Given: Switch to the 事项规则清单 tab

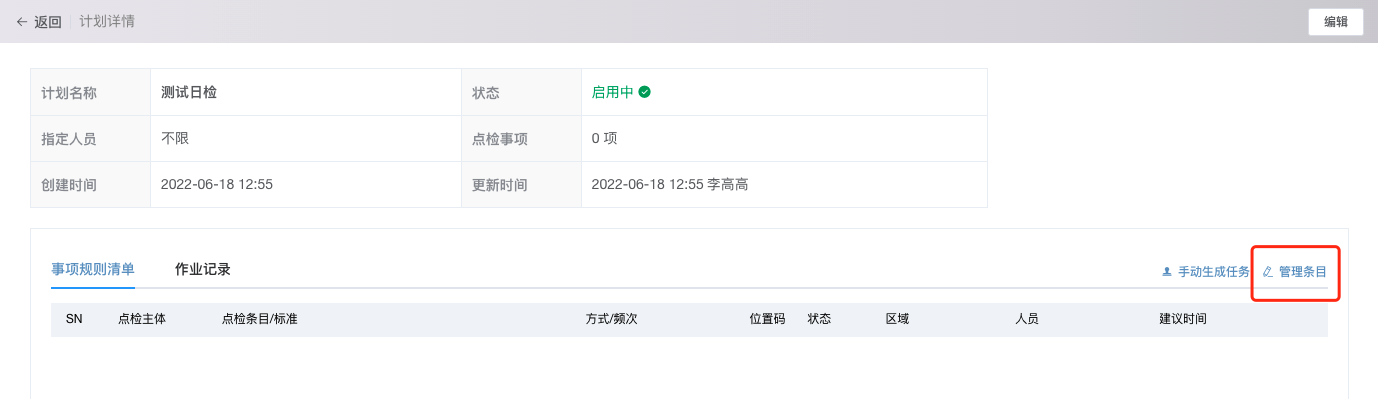Looking at the screenshot, I should tap(93, 269).
